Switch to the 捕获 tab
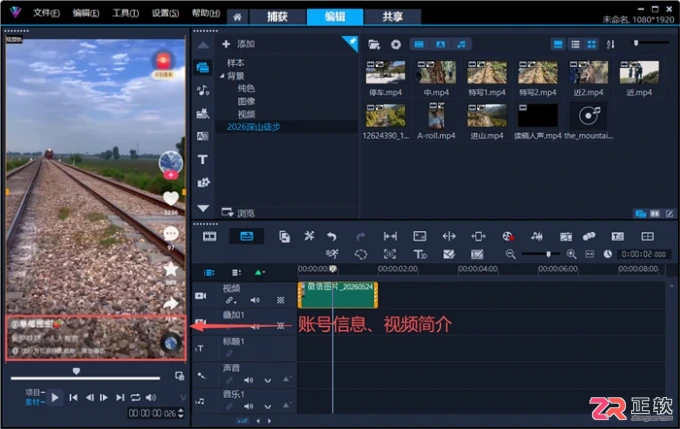The width and height of the screenshot is (680, 429). pyautogui.click(x=277, y=16)
